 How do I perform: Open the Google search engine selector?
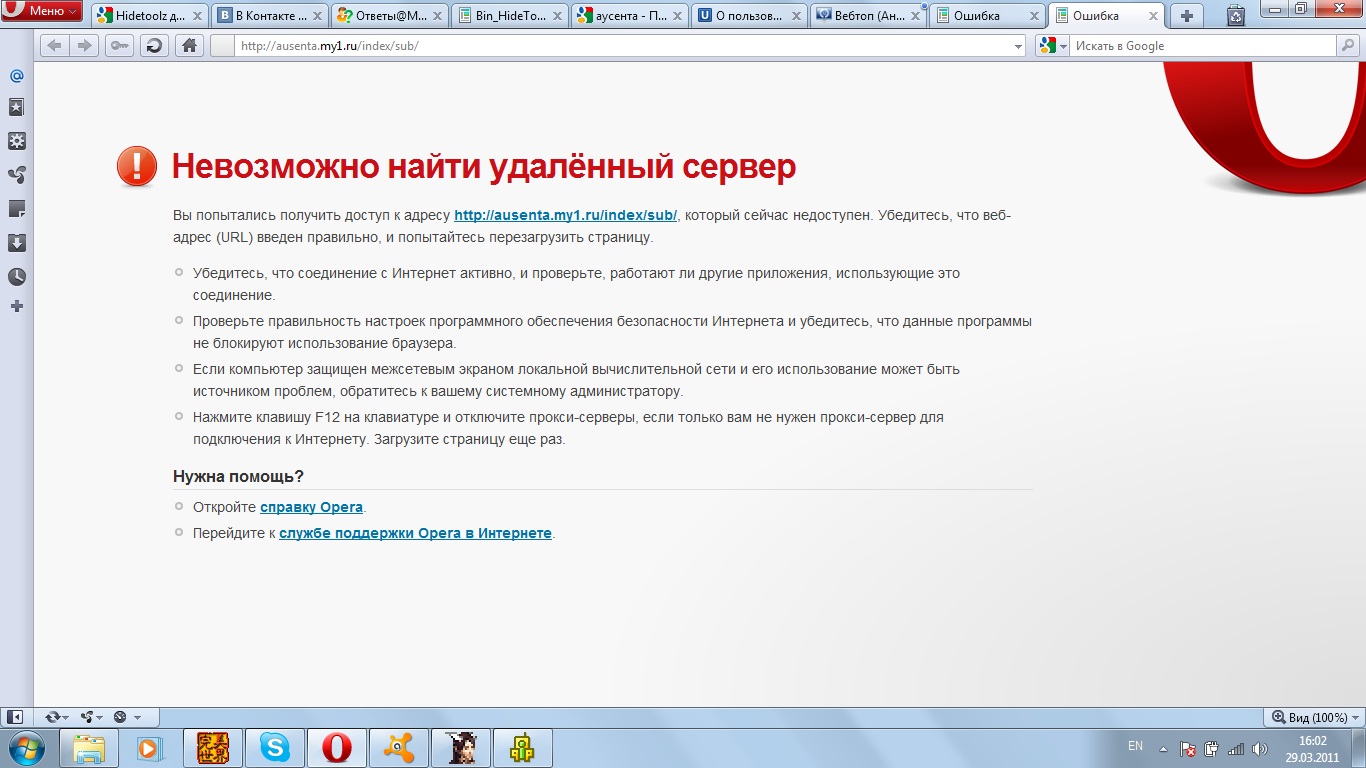1053,46
